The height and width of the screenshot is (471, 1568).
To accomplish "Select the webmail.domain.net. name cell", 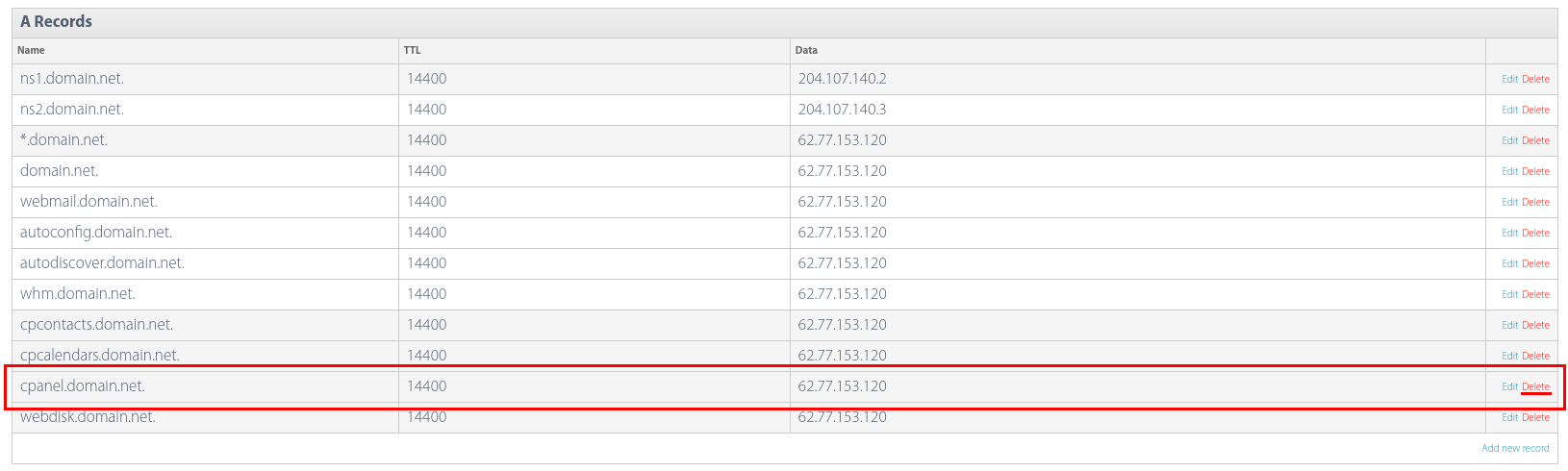I will (206, 202).
